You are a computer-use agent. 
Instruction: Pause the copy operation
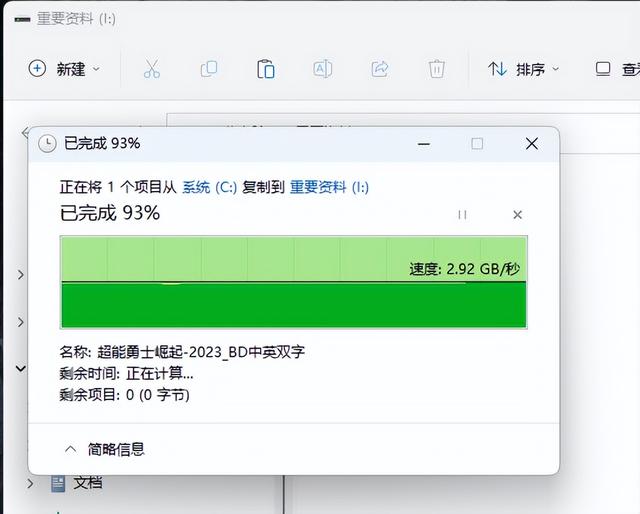click(x=462, y=215)
